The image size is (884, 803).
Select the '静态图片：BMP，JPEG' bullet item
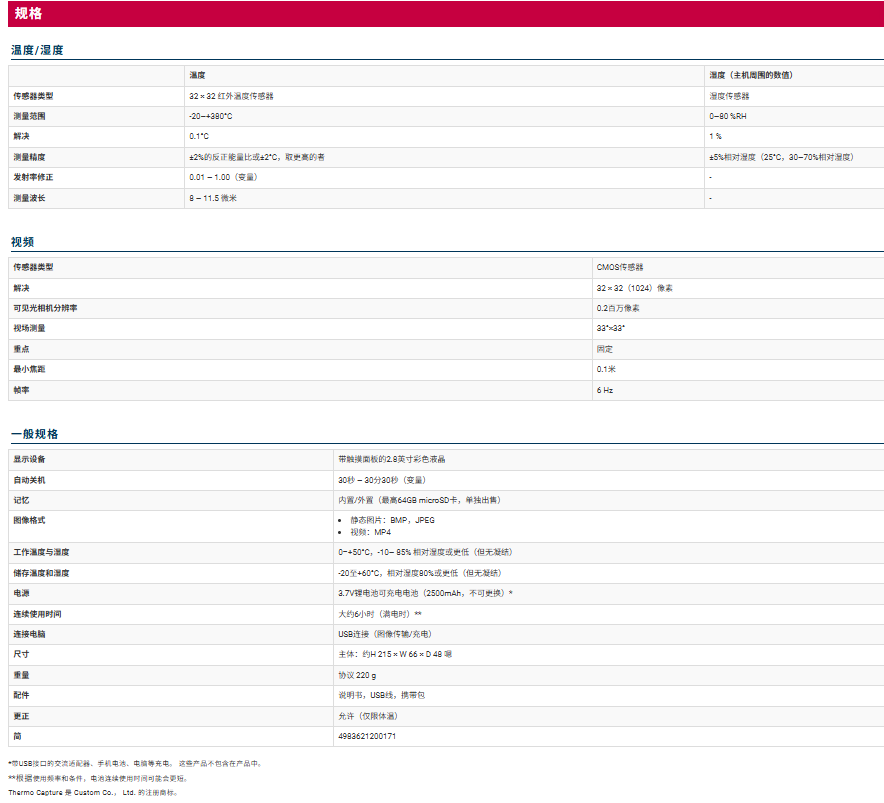pos(392,520)
